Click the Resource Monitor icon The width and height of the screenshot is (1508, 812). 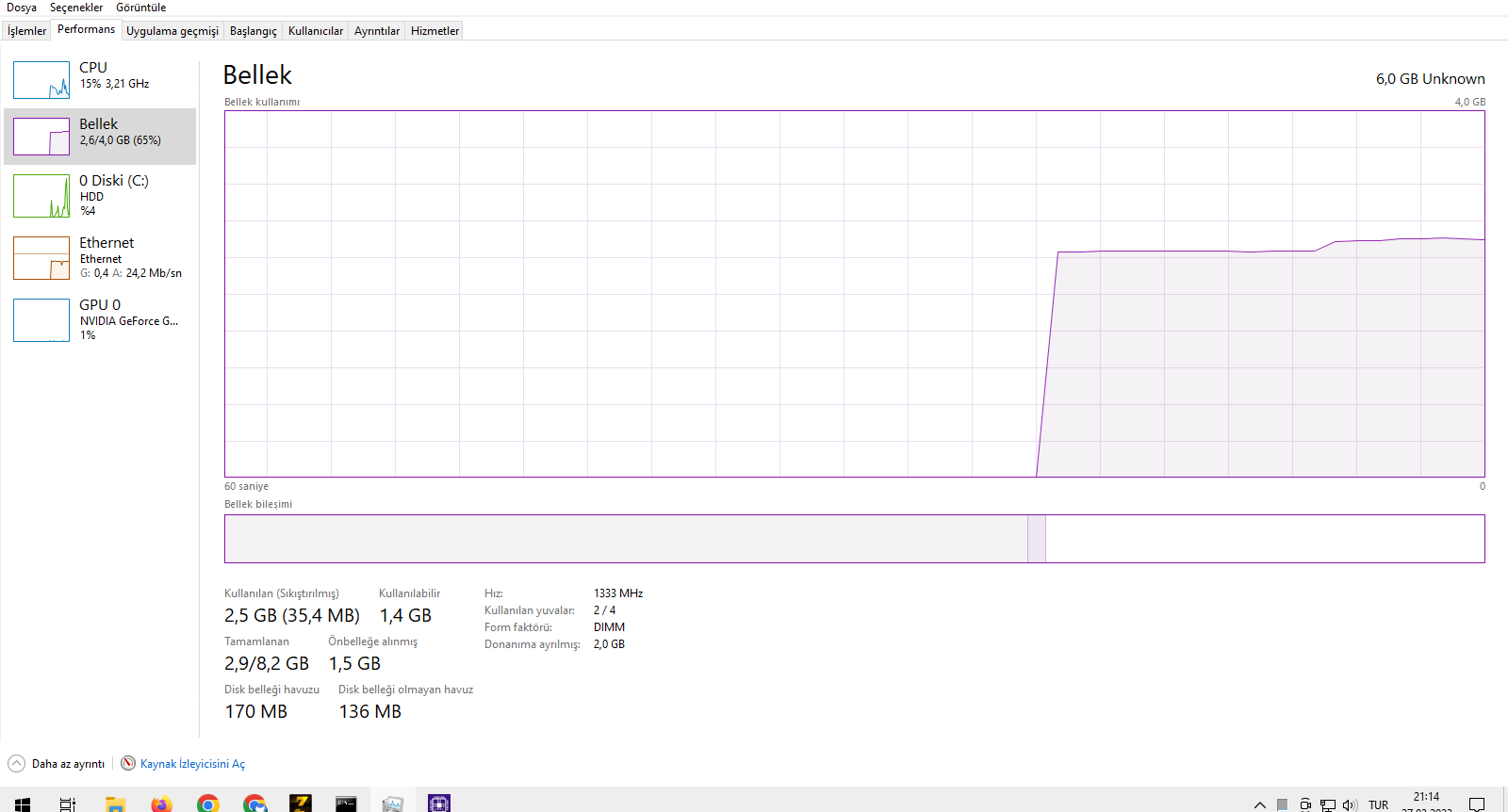pyautogui.click(x=128, y=763)
